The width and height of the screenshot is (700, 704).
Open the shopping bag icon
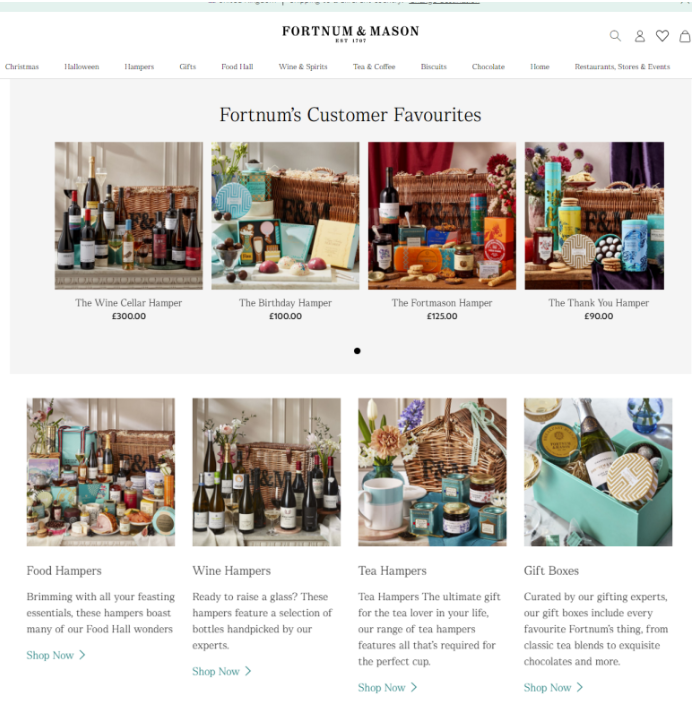click(x=685, y=36)
